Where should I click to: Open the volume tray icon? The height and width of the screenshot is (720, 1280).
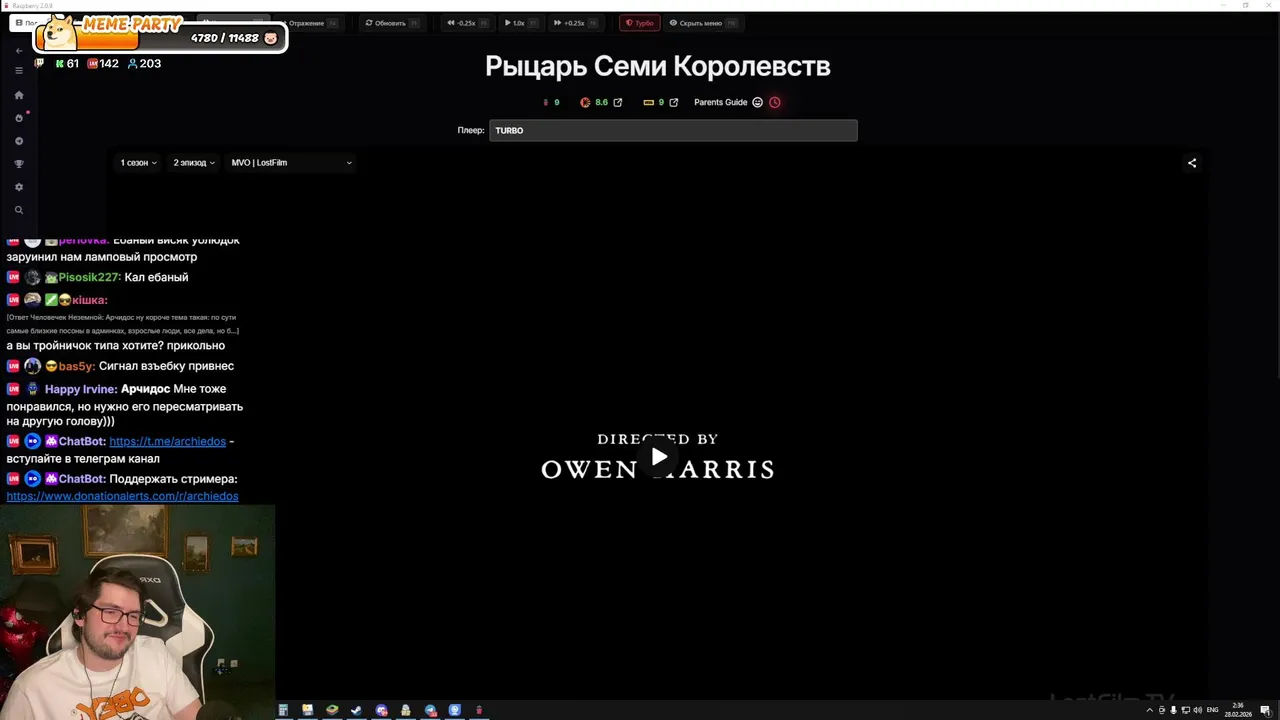(1197, 710)
